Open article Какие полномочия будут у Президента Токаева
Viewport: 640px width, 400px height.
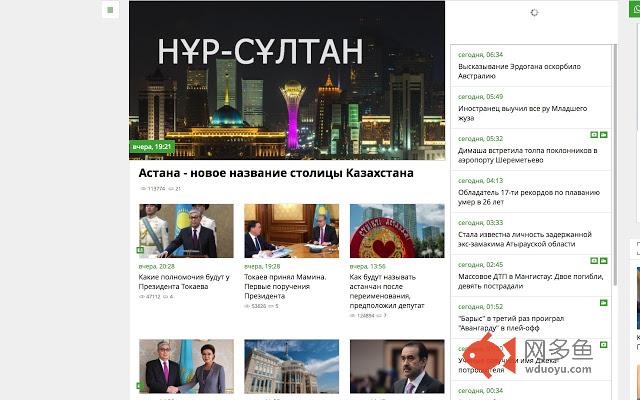184,282
